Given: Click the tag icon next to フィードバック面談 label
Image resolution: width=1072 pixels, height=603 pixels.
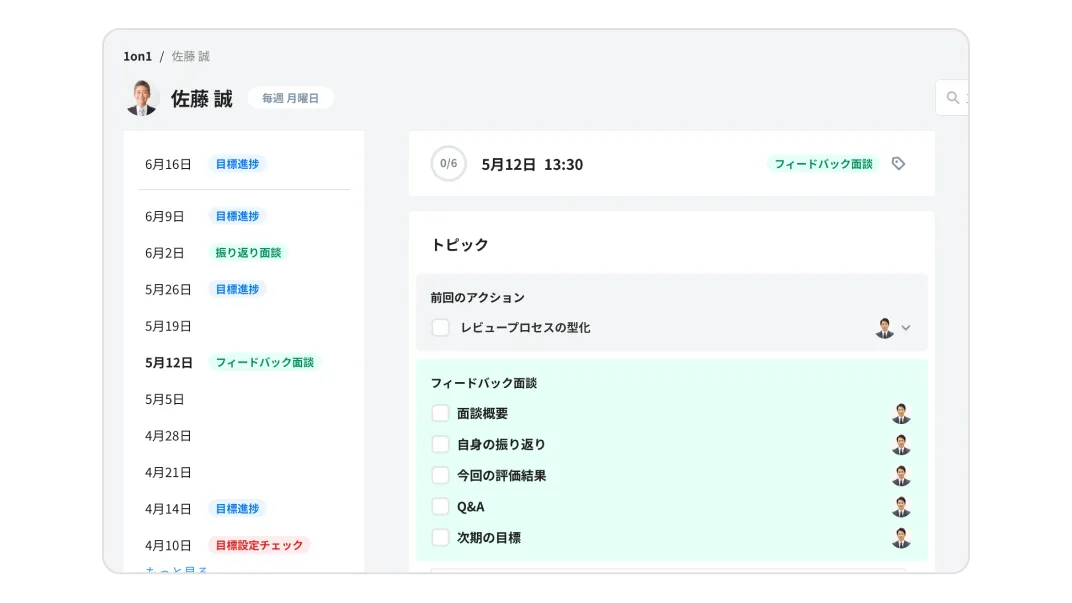Looking at the screenshot, I should pos(898,163).
